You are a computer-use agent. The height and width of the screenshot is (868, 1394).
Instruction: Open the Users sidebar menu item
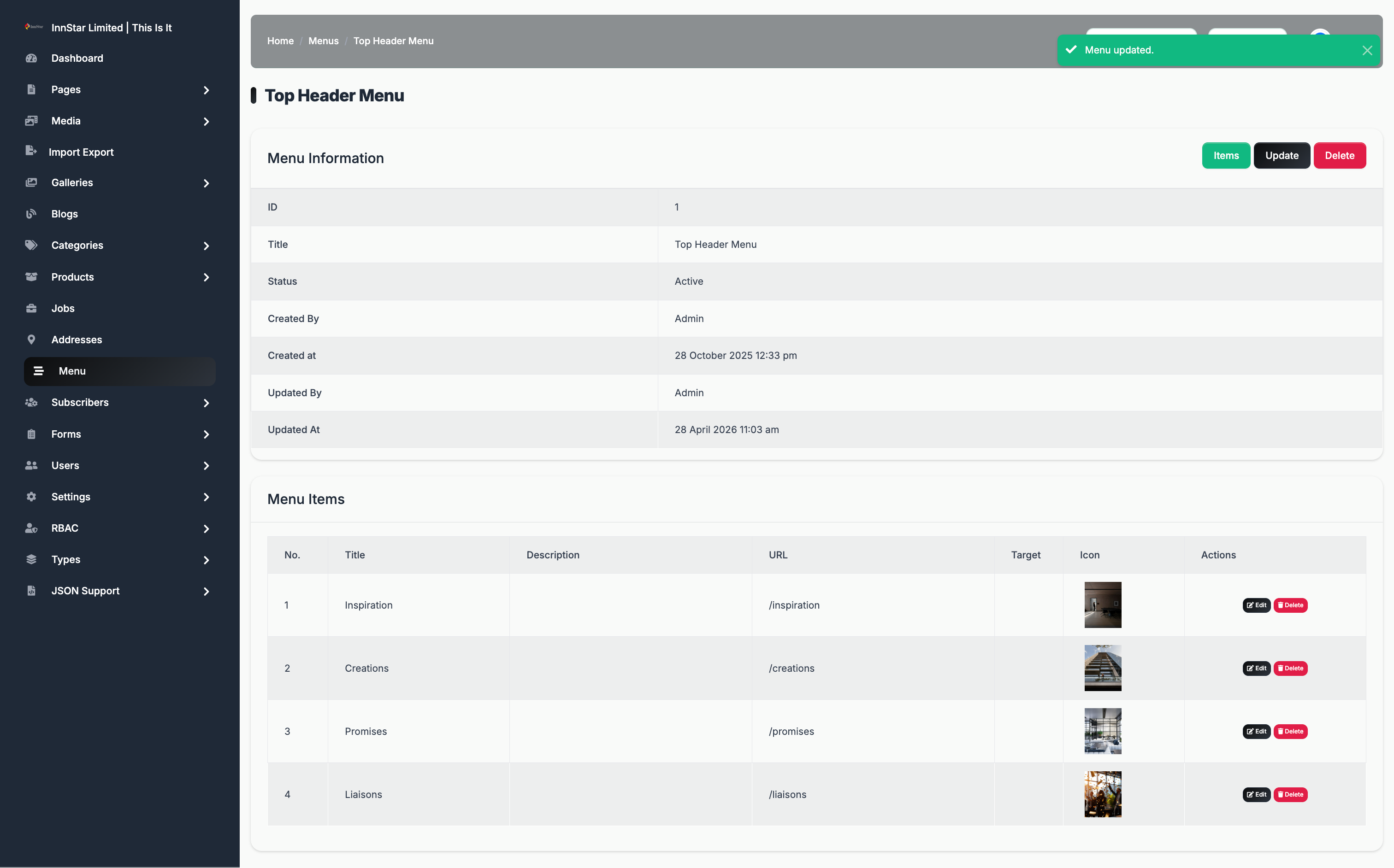pos(119,466)
